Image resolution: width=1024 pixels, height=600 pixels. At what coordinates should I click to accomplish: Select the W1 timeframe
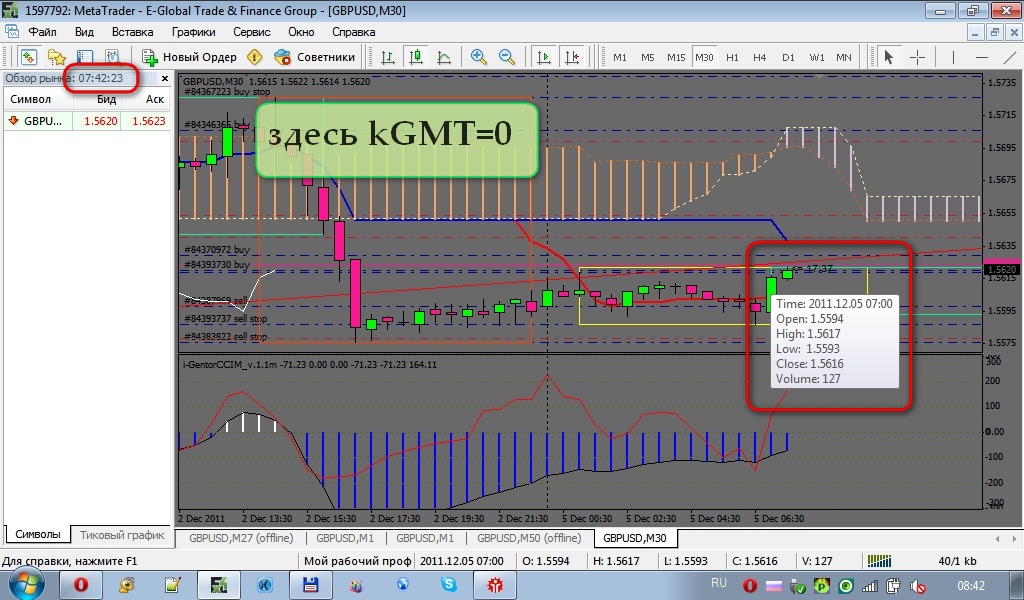[816, 57]
